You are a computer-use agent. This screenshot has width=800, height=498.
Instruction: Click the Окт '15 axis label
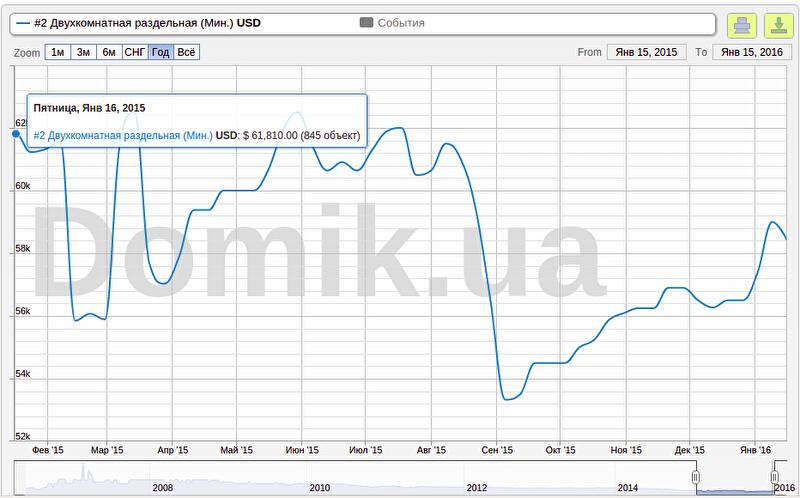coord(560,450)
